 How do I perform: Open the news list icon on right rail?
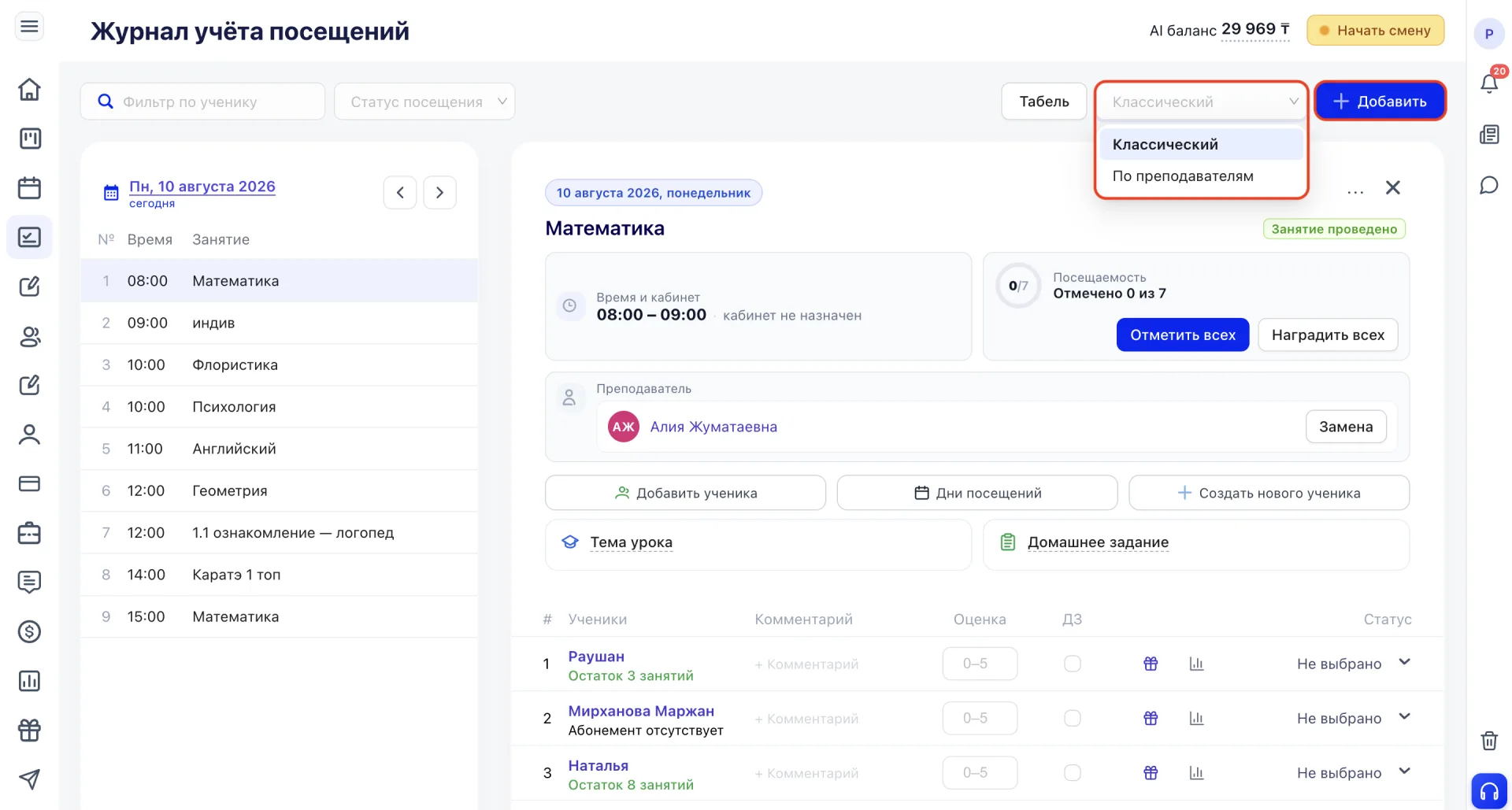[1489, 135]
